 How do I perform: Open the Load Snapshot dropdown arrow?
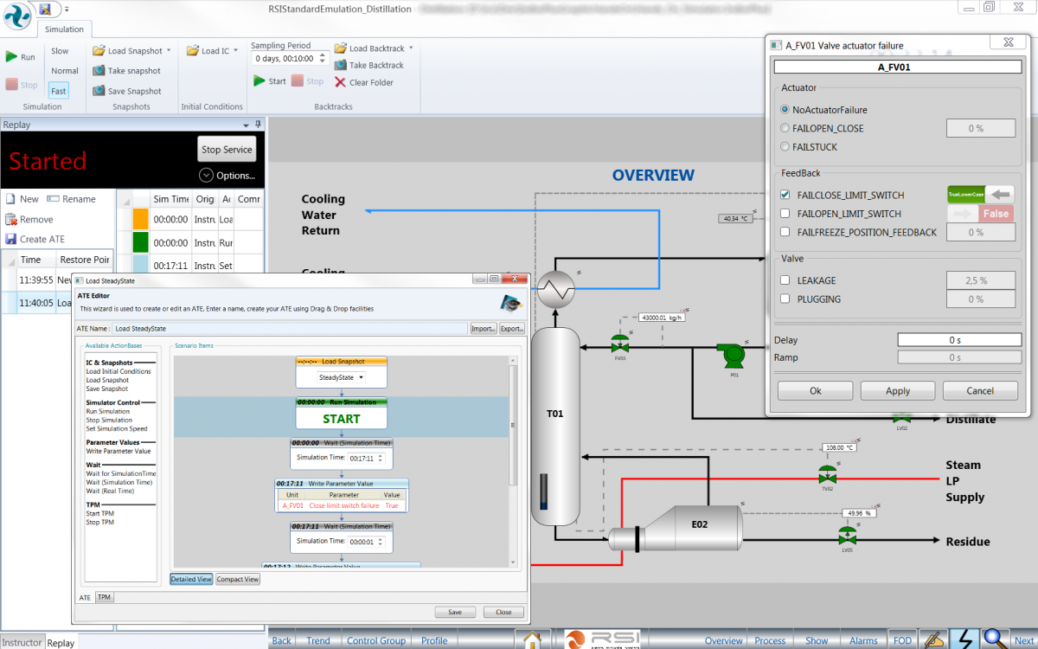(x=167, y=50)
